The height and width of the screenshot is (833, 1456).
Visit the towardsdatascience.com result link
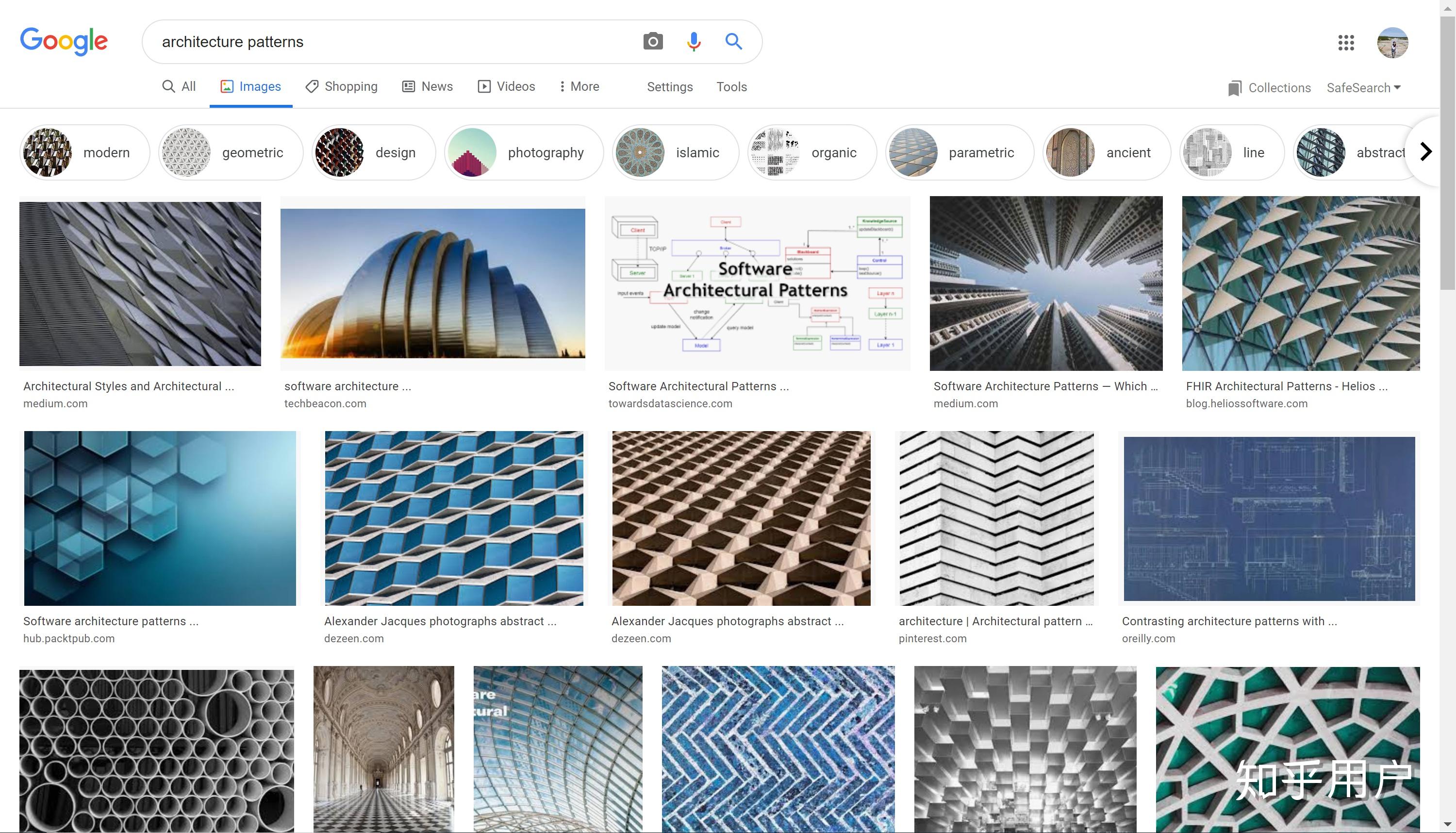[x=670, y=403]
